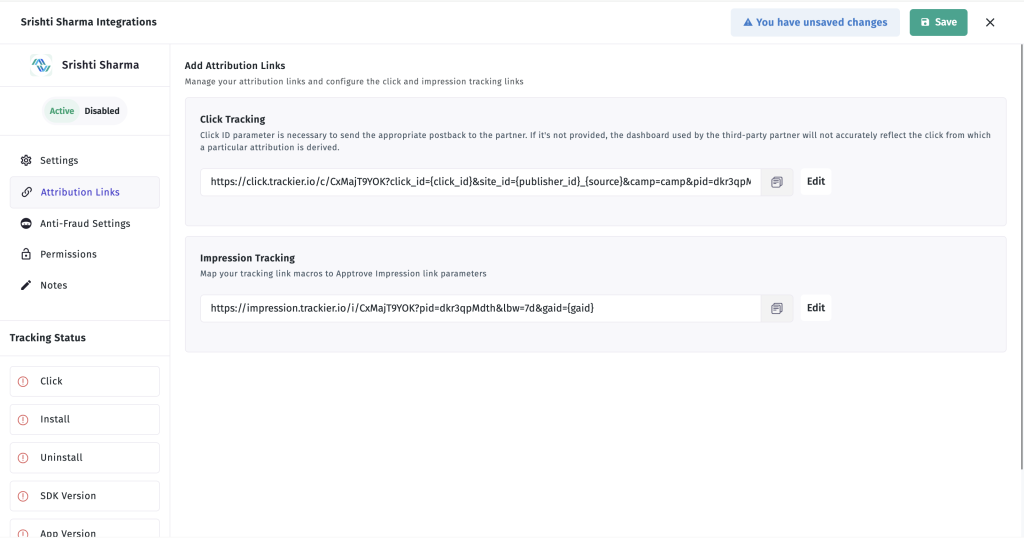Select the Uninstall tracking status row
The height and width of the screenshot is (557, 1024).
coord(85,458)
